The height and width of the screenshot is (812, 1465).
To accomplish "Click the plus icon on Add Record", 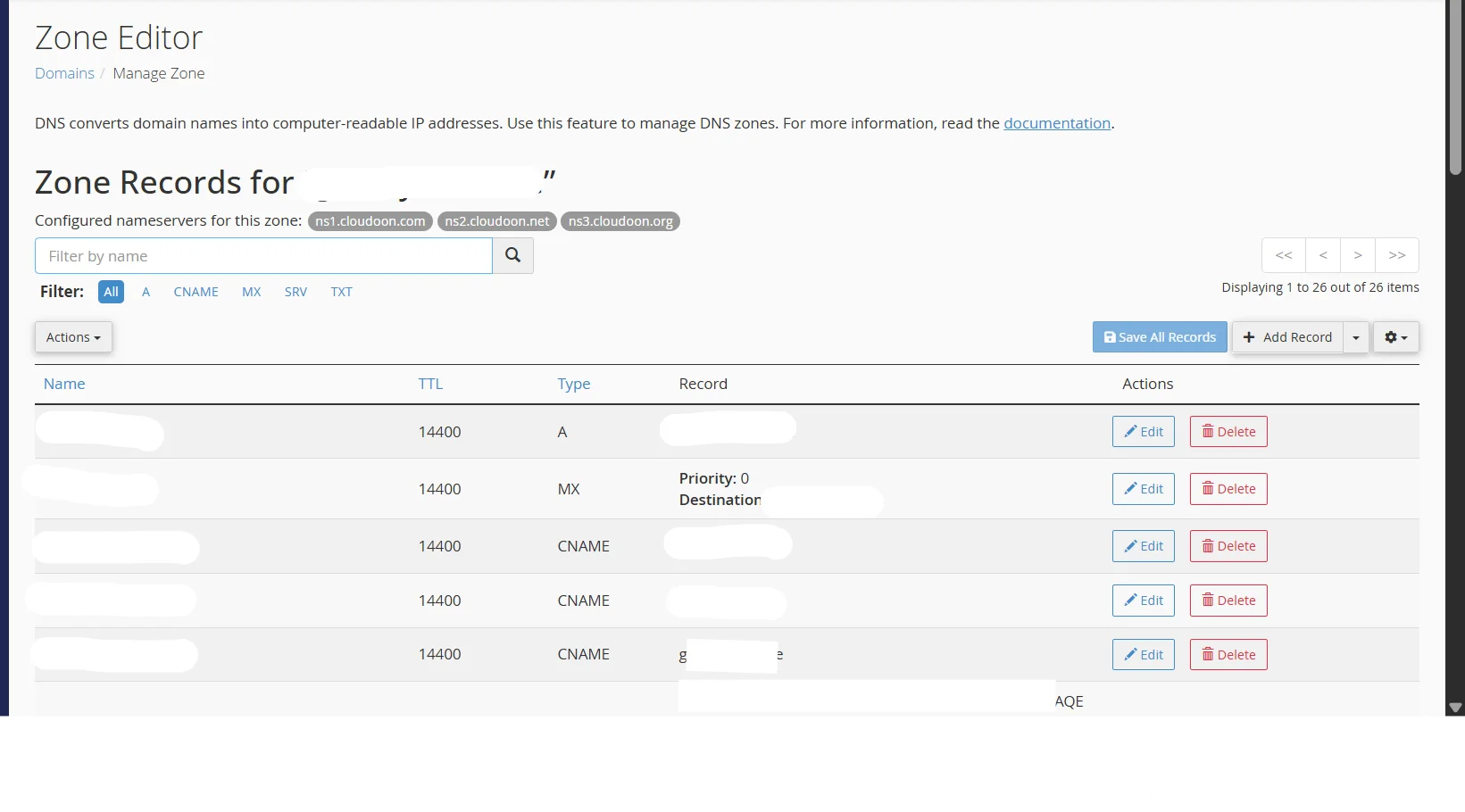I will [x=1250, y=336].
